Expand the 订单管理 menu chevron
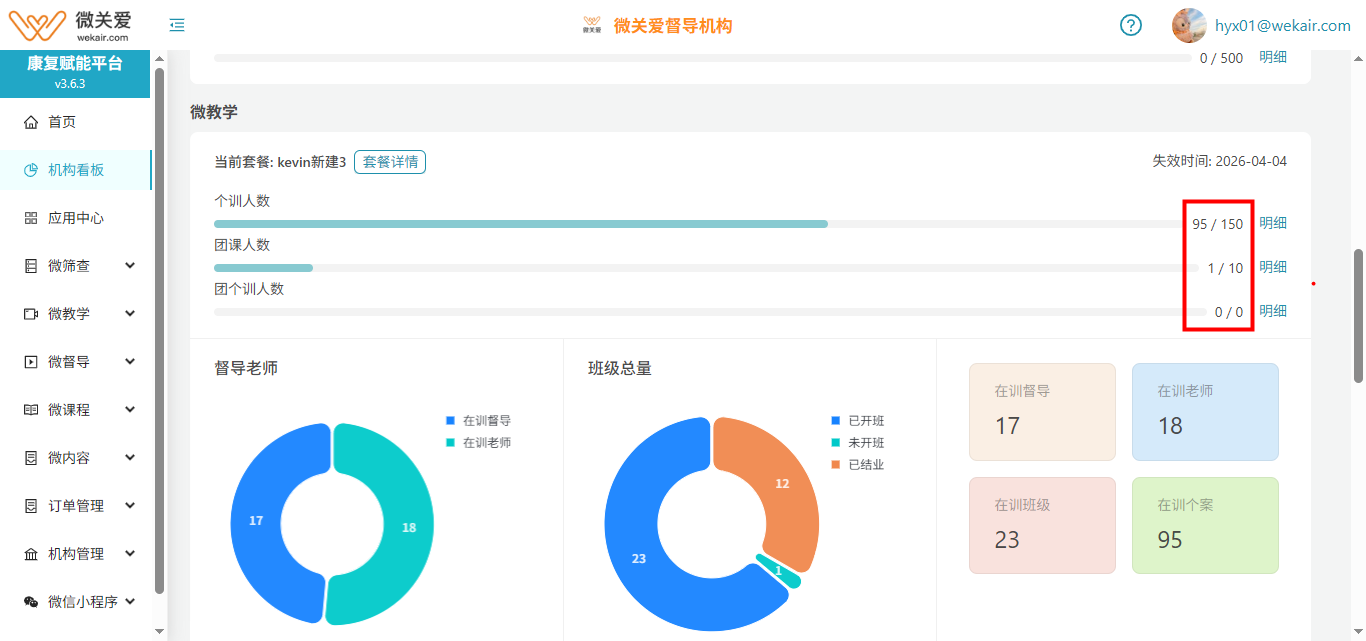The width and height of the screenshot is (1366, 641). [x=130, y=506]
